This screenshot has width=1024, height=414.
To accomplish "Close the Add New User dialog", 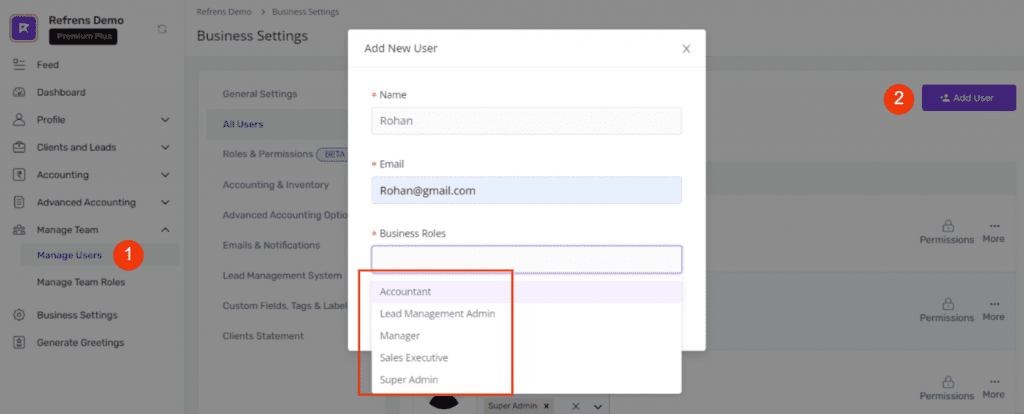I will point(686,48).
